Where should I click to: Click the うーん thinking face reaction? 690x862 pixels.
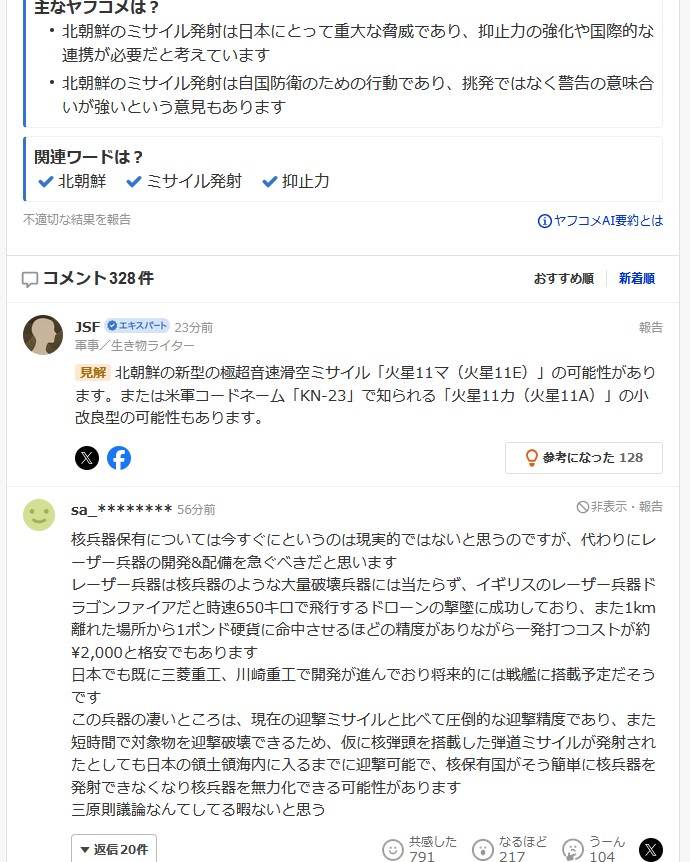pos(573,850)
